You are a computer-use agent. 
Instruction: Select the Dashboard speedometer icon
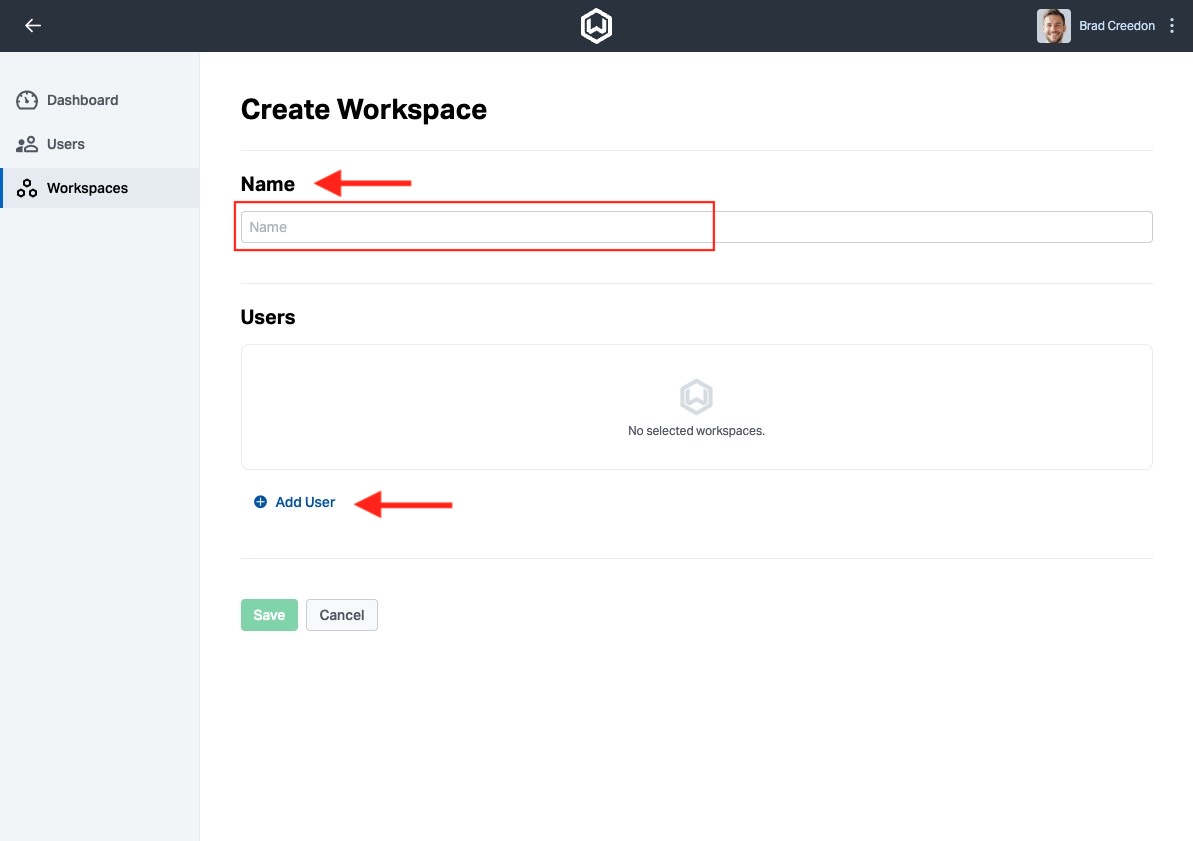(26, 100)
